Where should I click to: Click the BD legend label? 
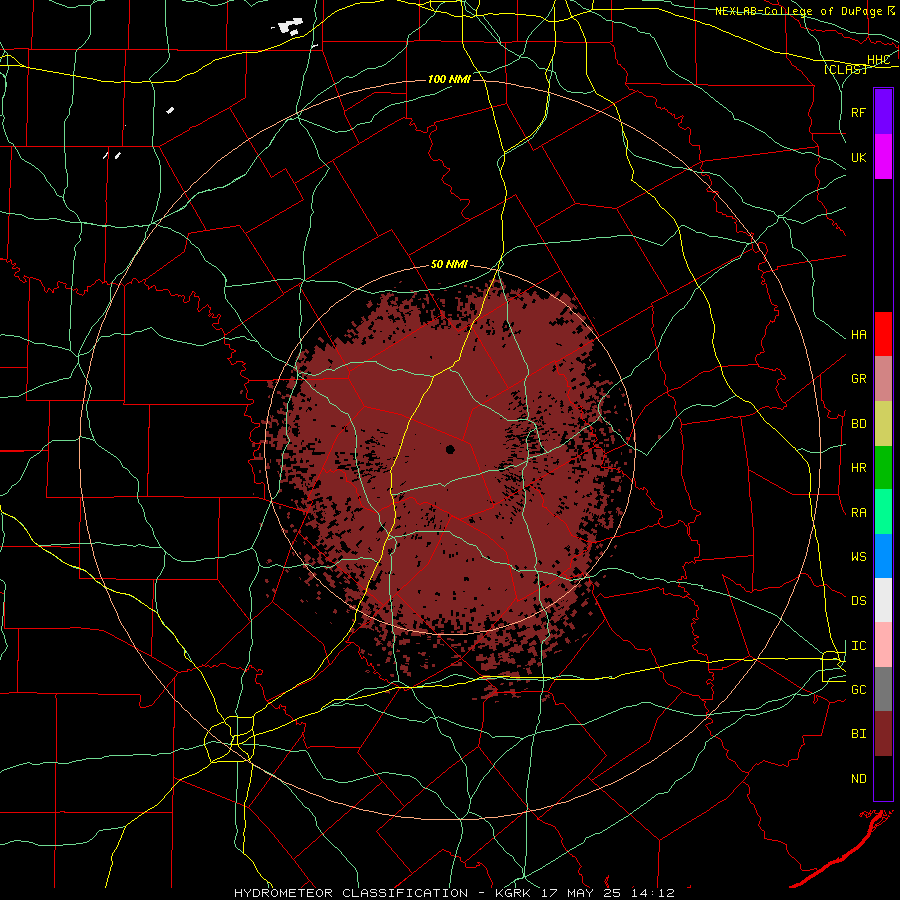point(858,424)
